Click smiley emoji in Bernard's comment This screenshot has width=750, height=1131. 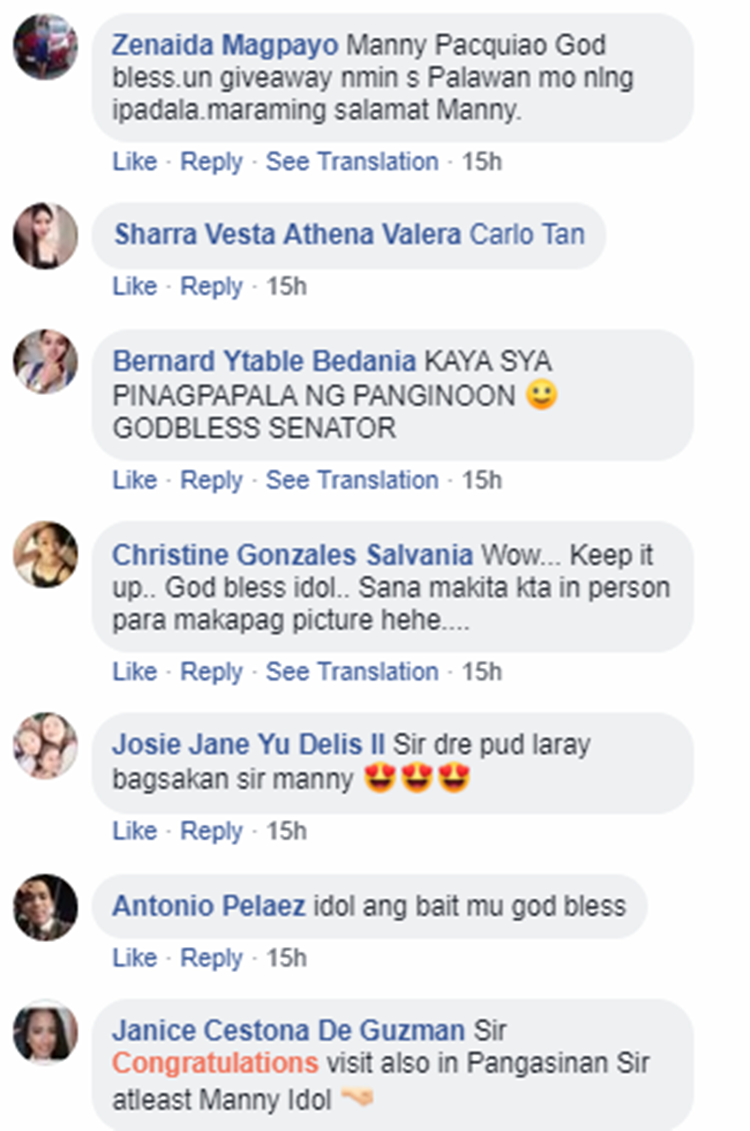click(541, 395)
